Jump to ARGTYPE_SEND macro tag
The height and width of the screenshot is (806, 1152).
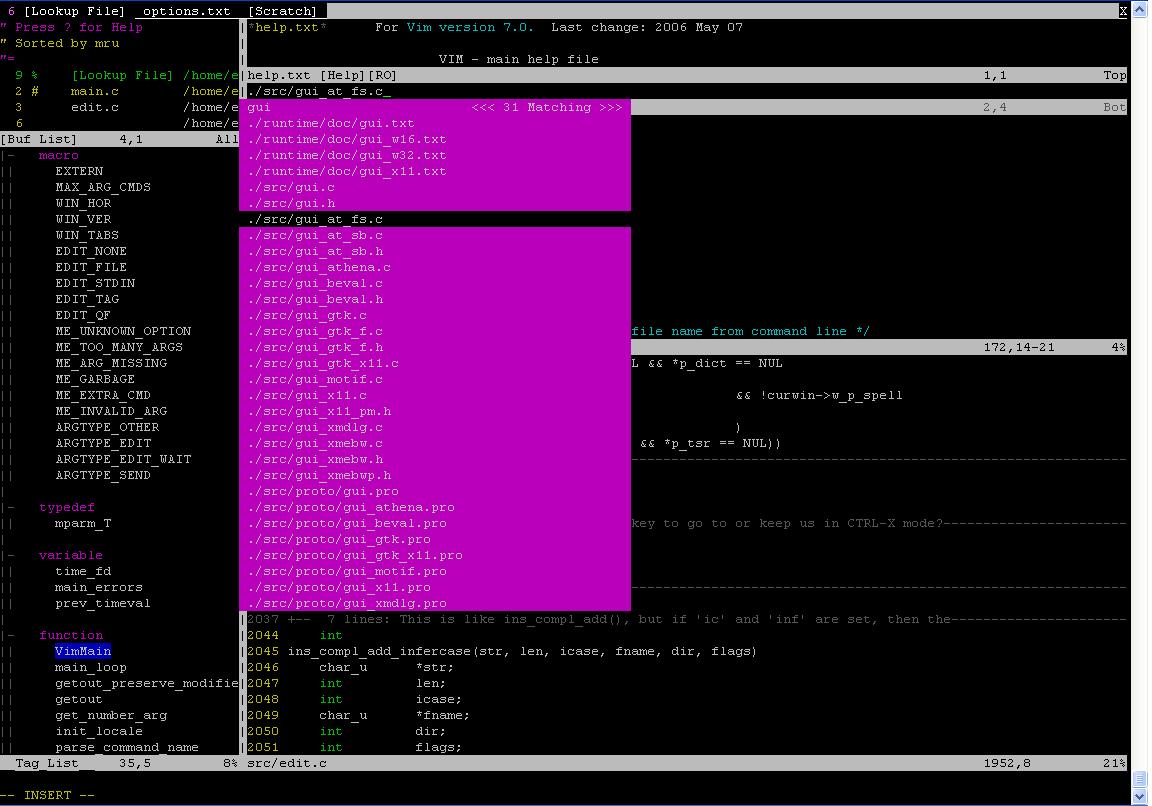tap(103, 475)
